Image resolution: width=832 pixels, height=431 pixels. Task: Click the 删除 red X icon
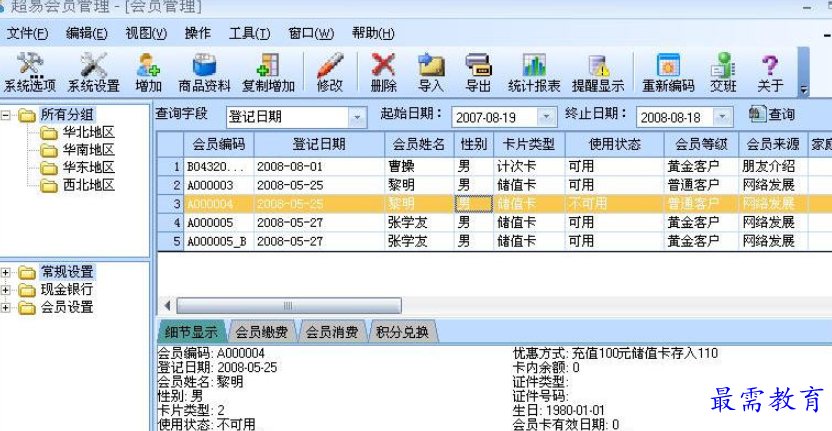click(383, 73)
